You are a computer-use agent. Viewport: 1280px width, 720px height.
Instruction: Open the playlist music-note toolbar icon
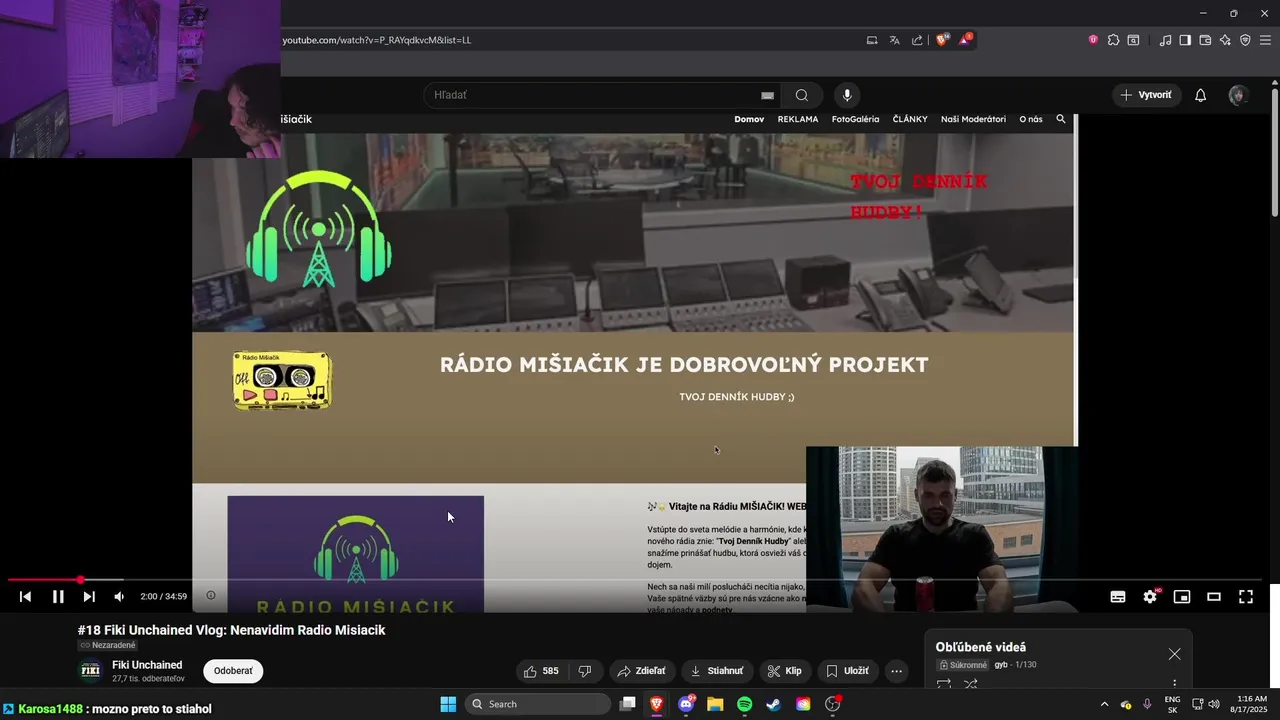tap(1166, 40)
